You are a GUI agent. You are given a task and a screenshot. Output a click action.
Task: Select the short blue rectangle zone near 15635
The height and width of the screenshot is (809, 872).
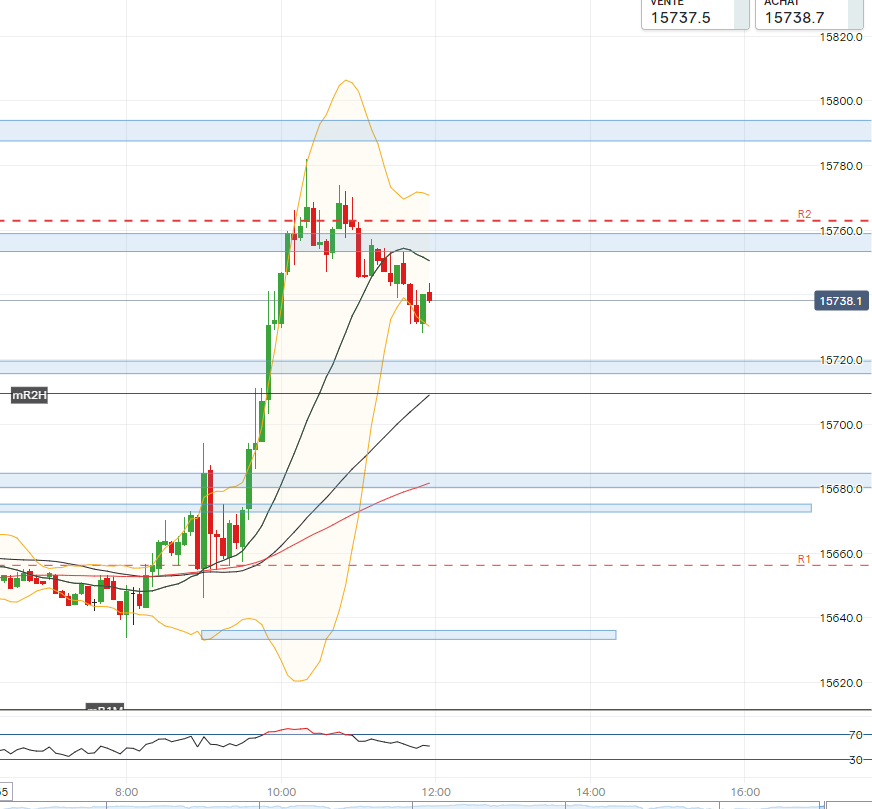pos(409,635)
